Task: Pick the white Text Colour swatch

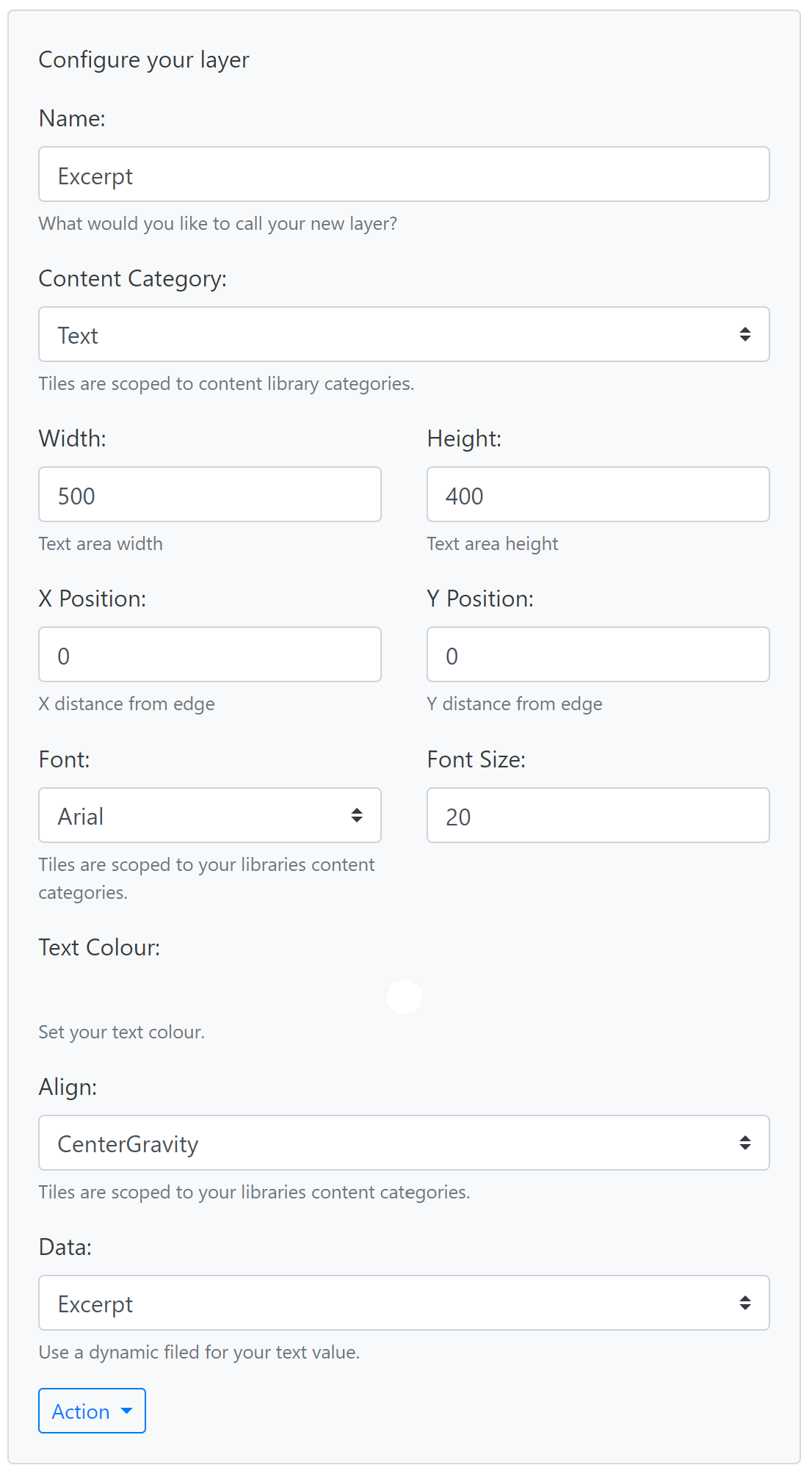Action: (x=404, y=997)
